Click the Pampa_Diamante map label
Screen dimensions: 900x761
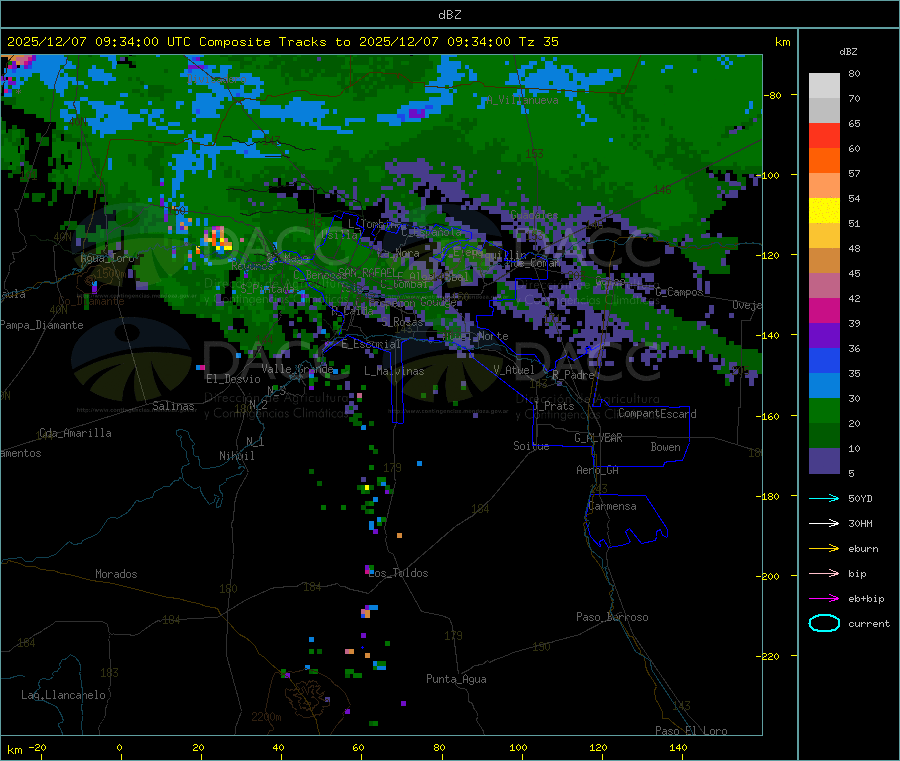tap(41, 325)
